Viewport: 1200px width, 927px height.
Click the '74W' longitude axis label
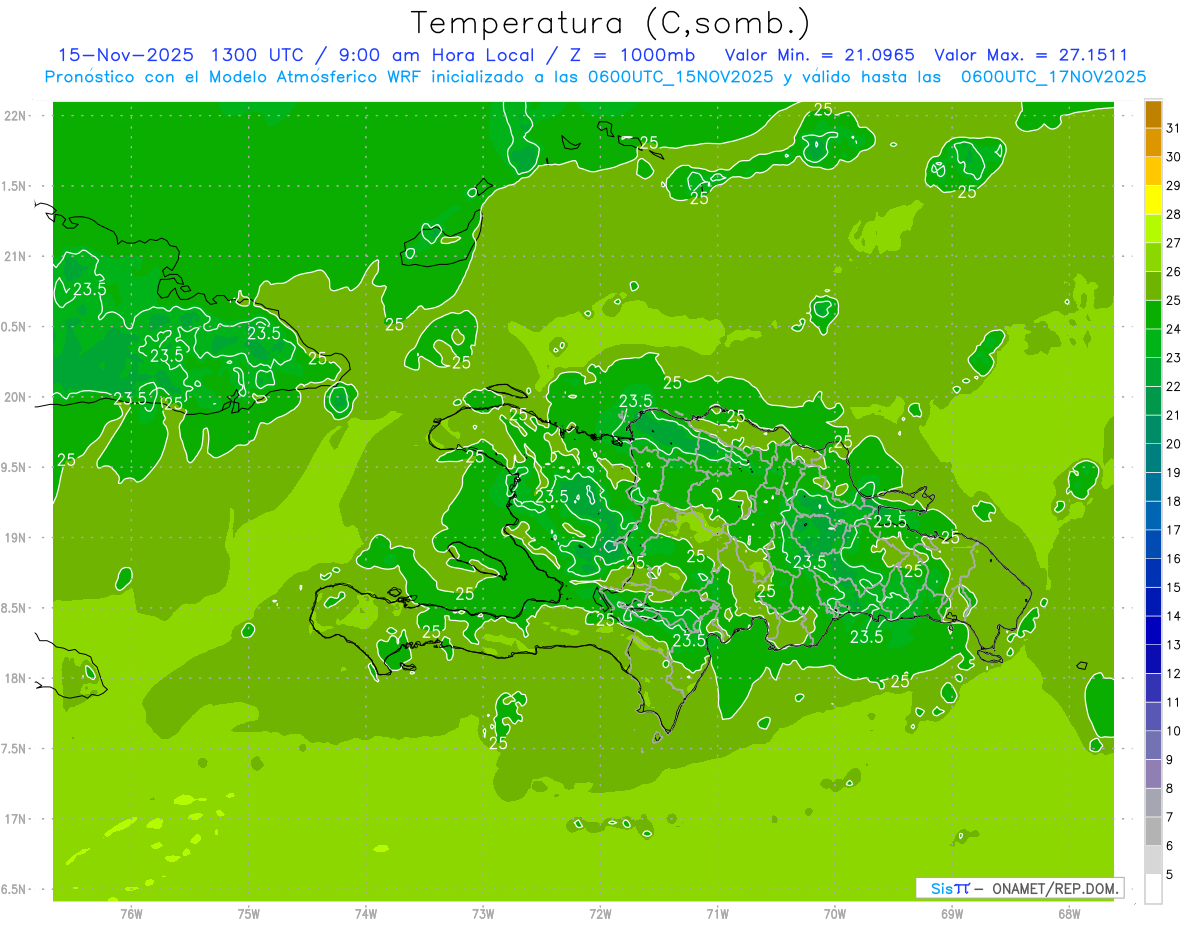pyautogui.click(x=366, y=914)
